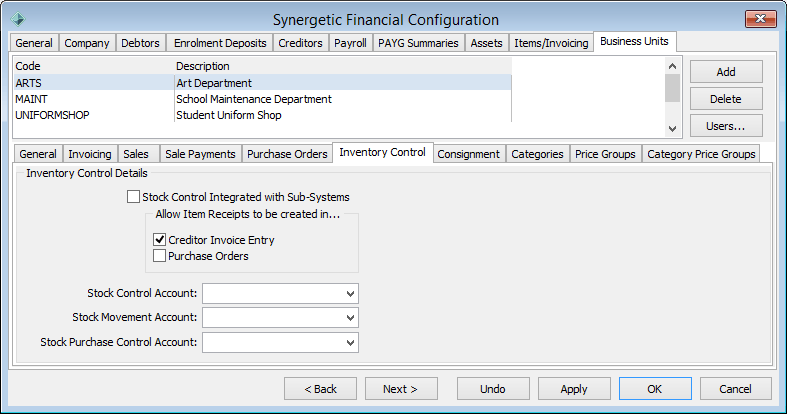Open the Purchase Orders sub-tab
Image resolution: width=787 pixels, height=414 pixels.
click(x=287, y=154)
